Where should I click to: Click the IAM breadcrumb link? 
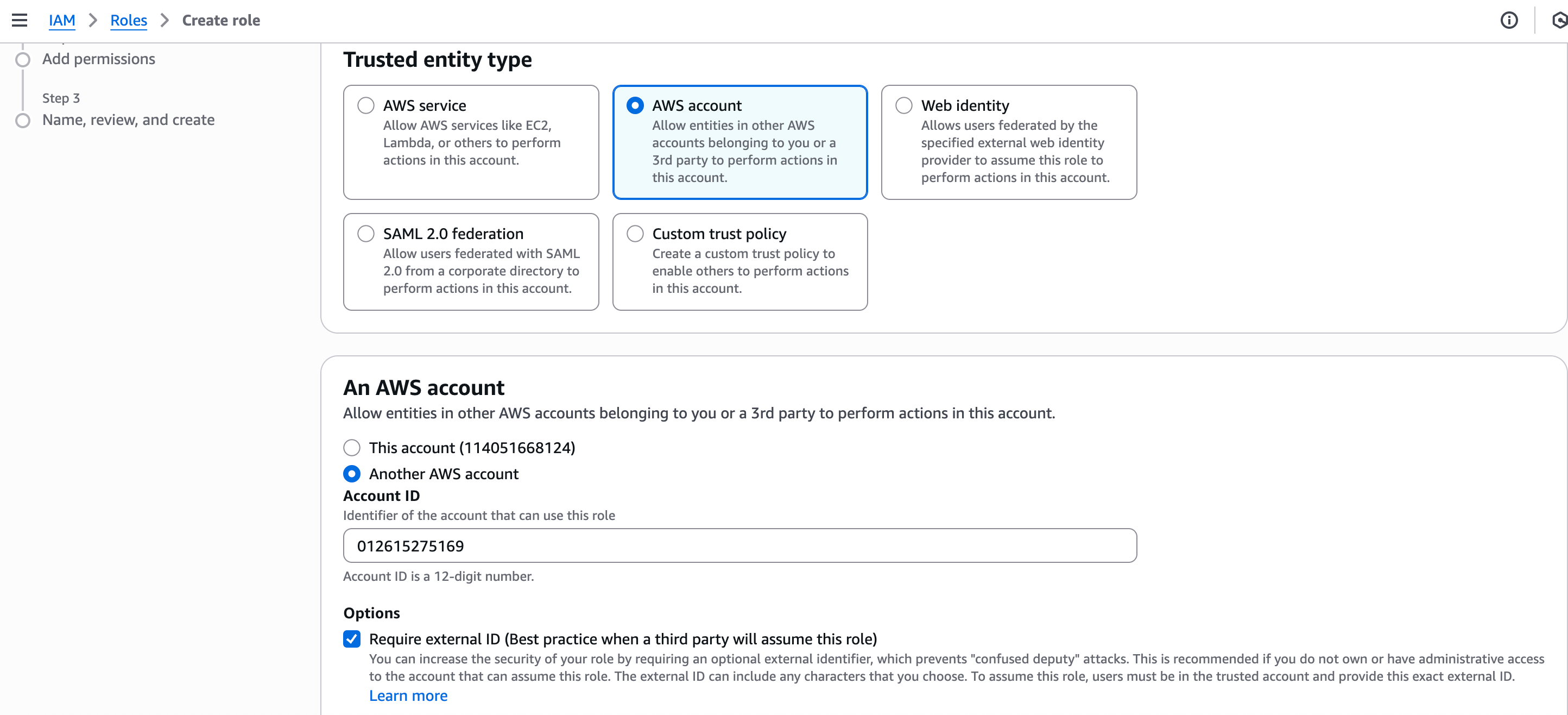point(61,20)
